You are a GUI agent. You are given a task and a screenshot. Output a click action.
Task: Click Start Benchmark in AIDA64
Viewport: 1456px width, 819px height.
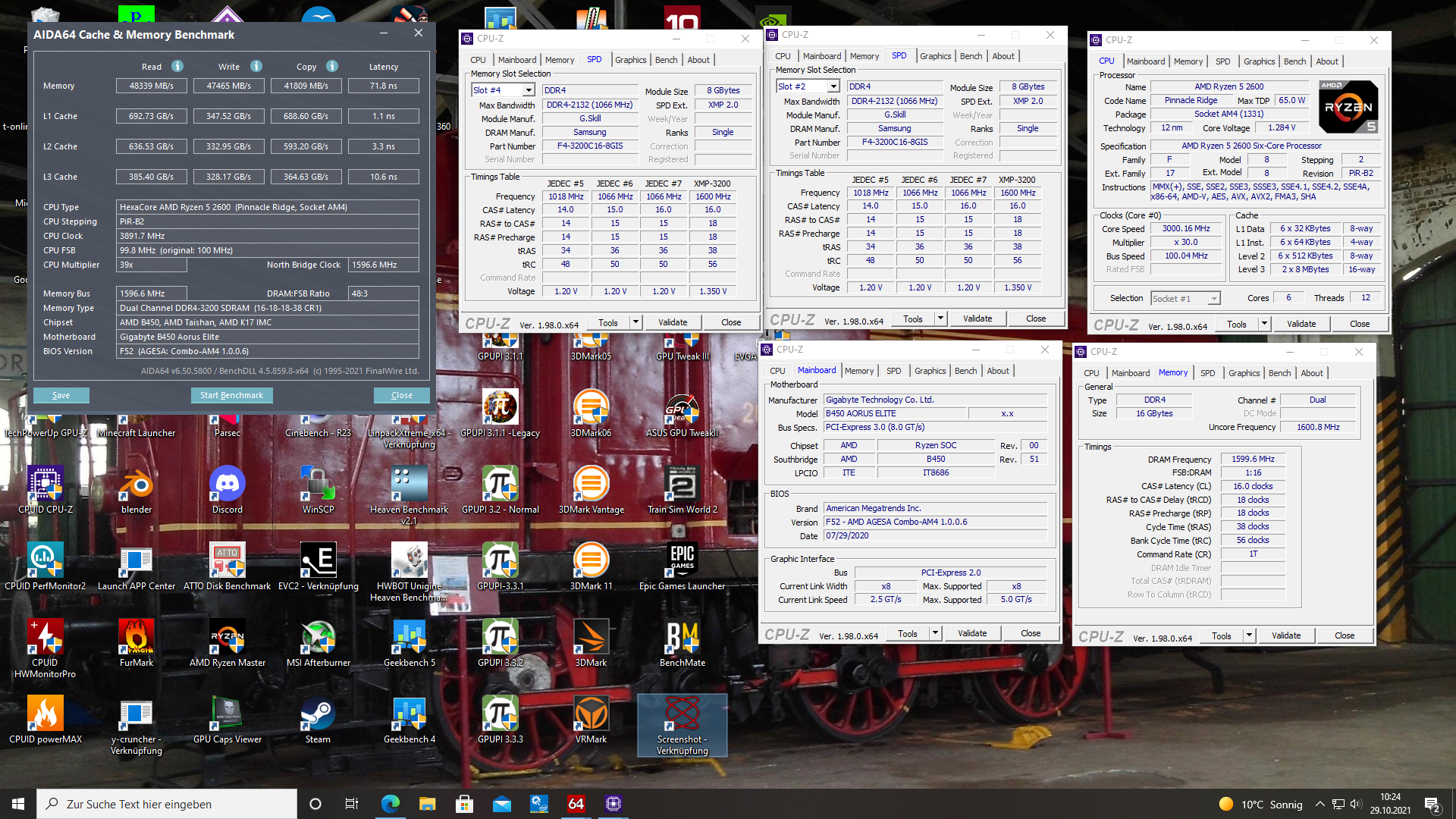231,395
